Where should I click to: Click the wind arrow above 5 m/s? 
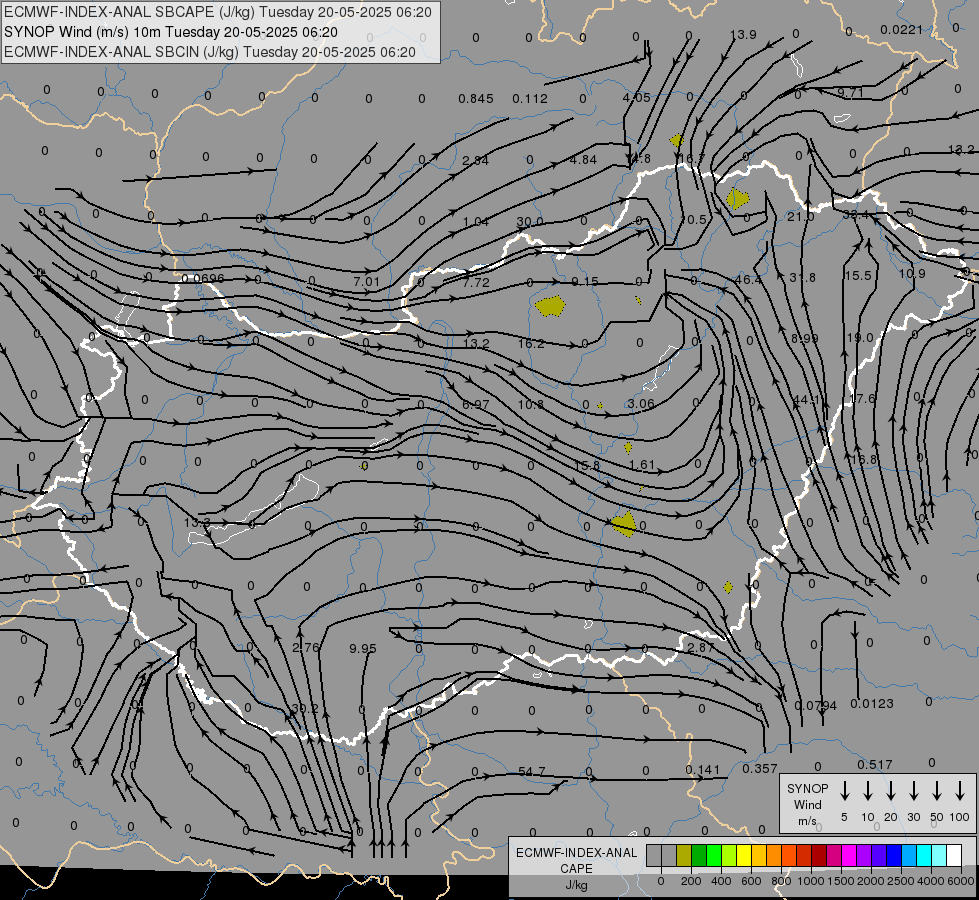845,791
